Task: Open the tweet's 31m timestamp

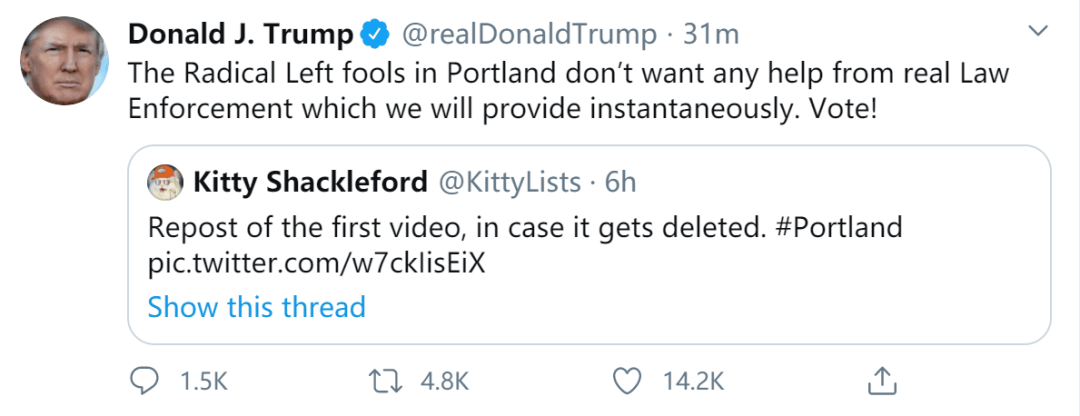Action: (x=711, y=35)
